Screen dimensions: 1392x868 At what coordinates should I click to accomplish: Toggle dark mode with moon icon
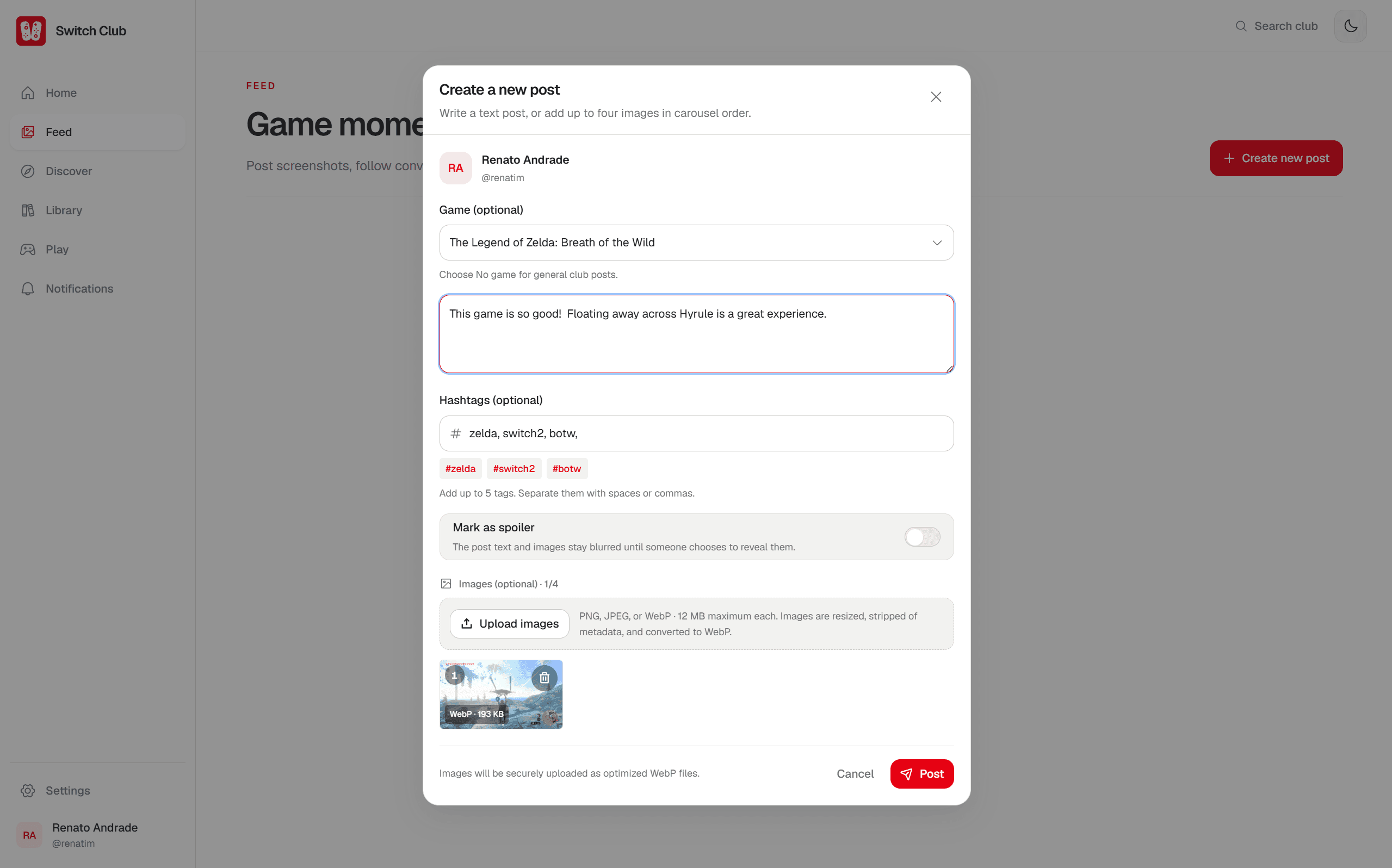1350,26
